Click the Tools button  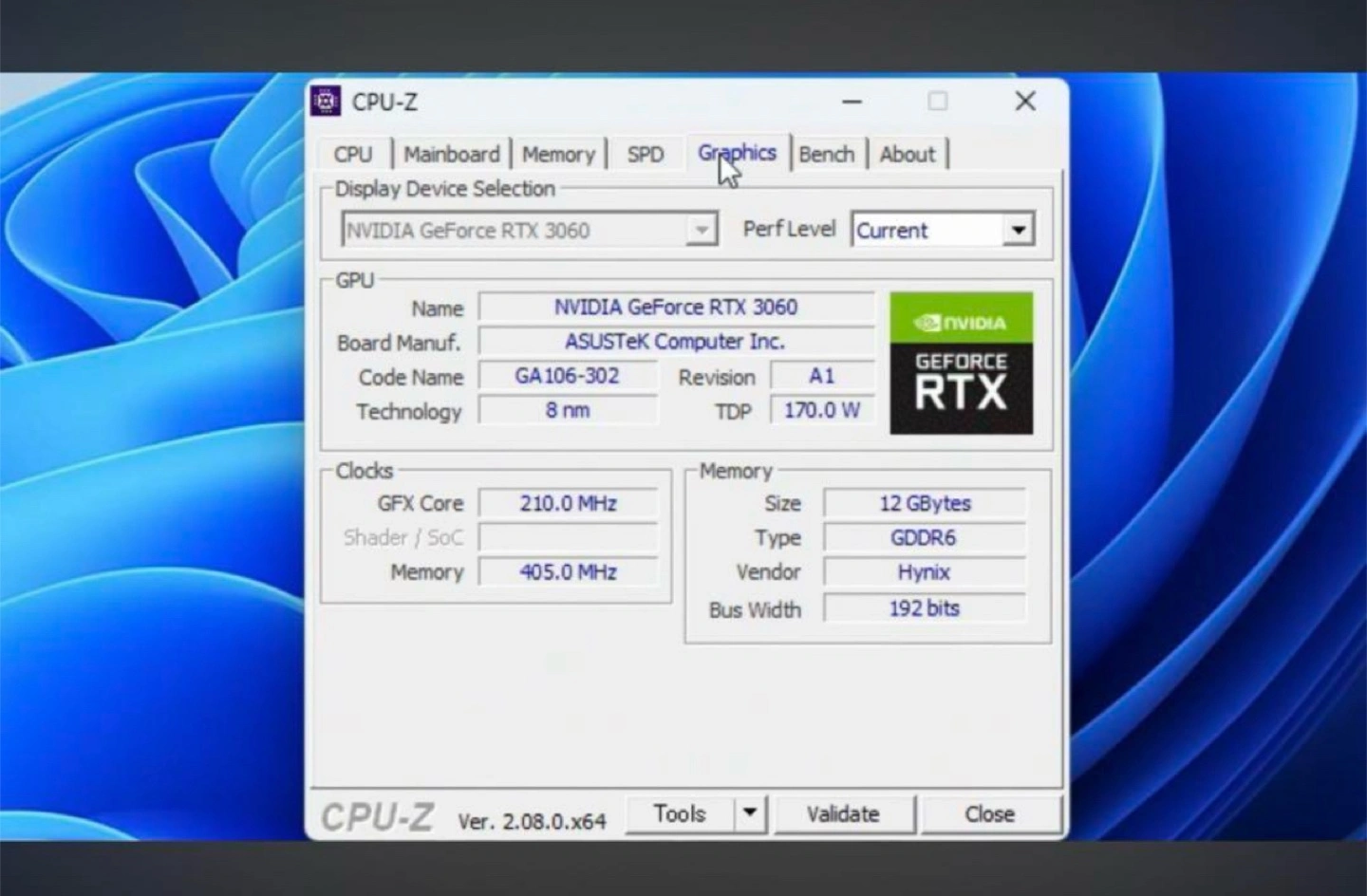tap(680, 813)
